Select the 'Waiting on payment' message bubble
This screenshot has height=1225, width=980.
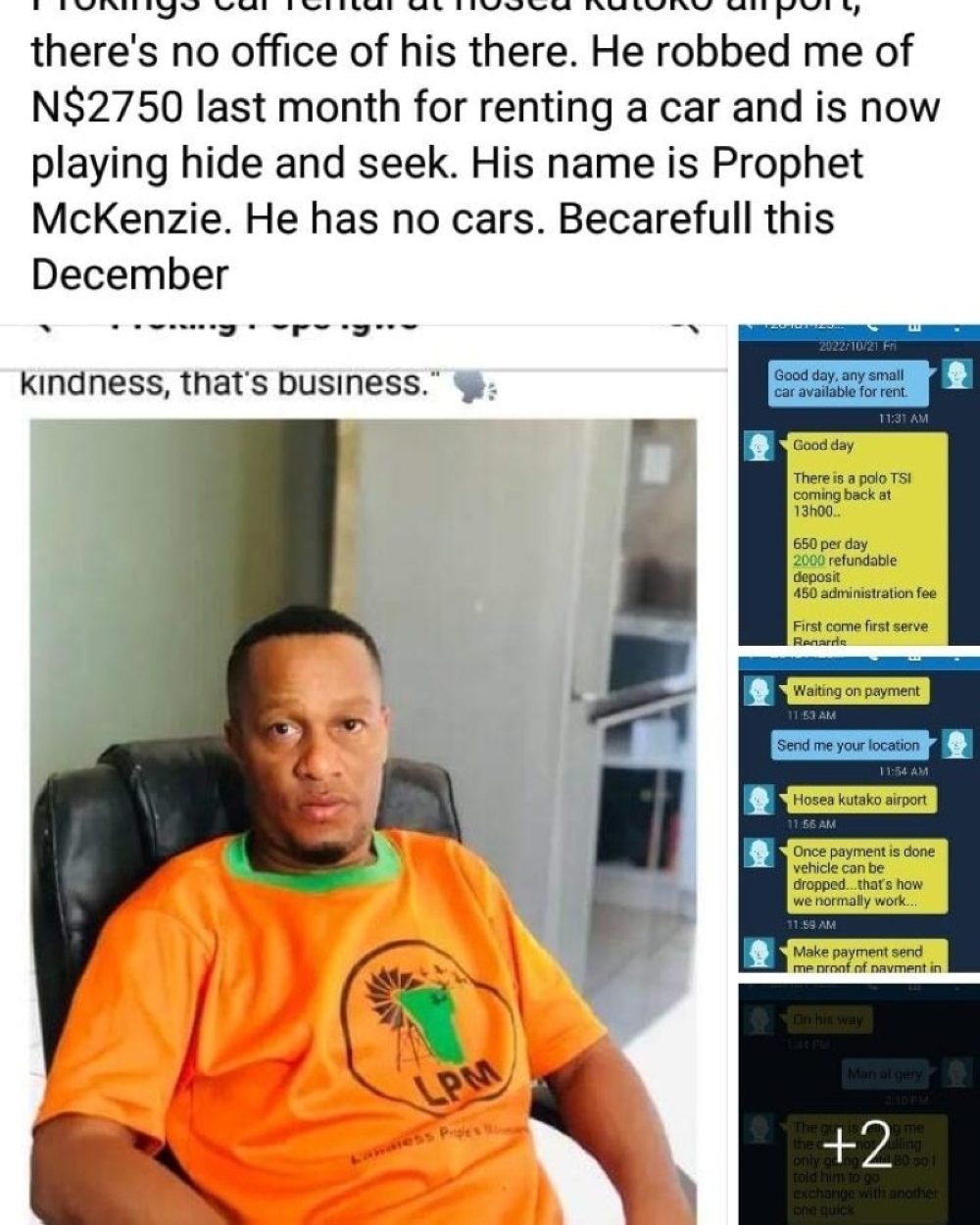857,691
